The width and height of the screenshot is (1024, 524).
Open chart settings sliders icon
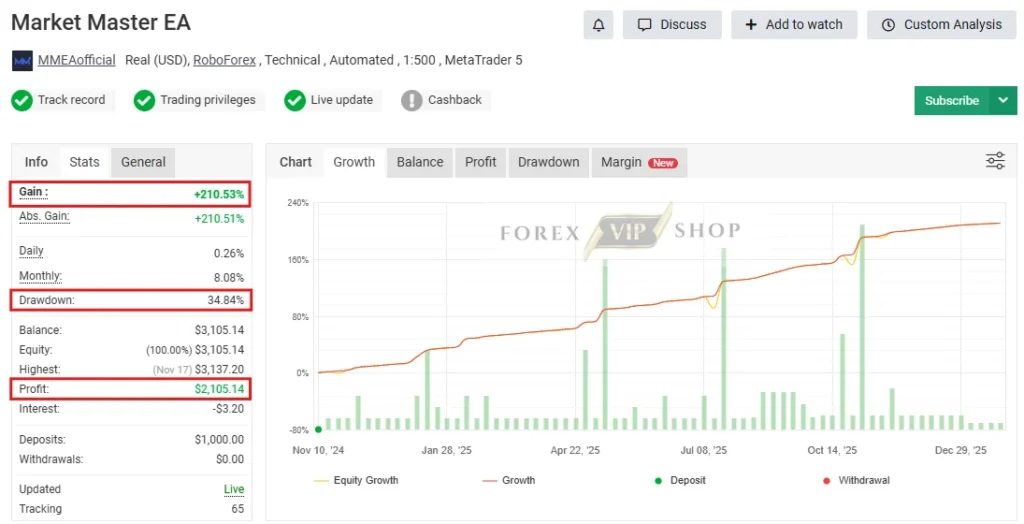995,161
